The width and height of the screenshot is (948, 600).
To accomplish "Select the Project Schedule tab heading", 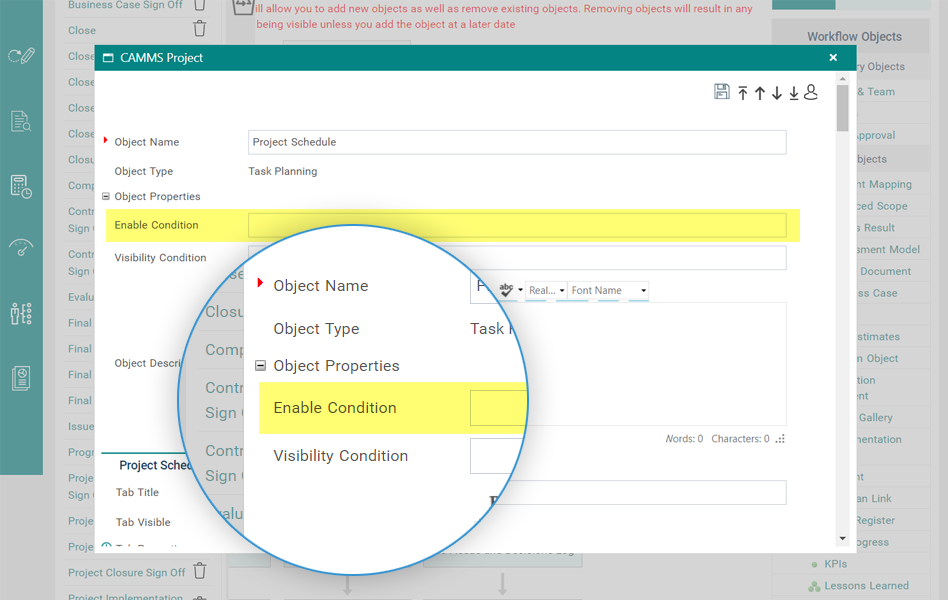I will pos(155,465).
